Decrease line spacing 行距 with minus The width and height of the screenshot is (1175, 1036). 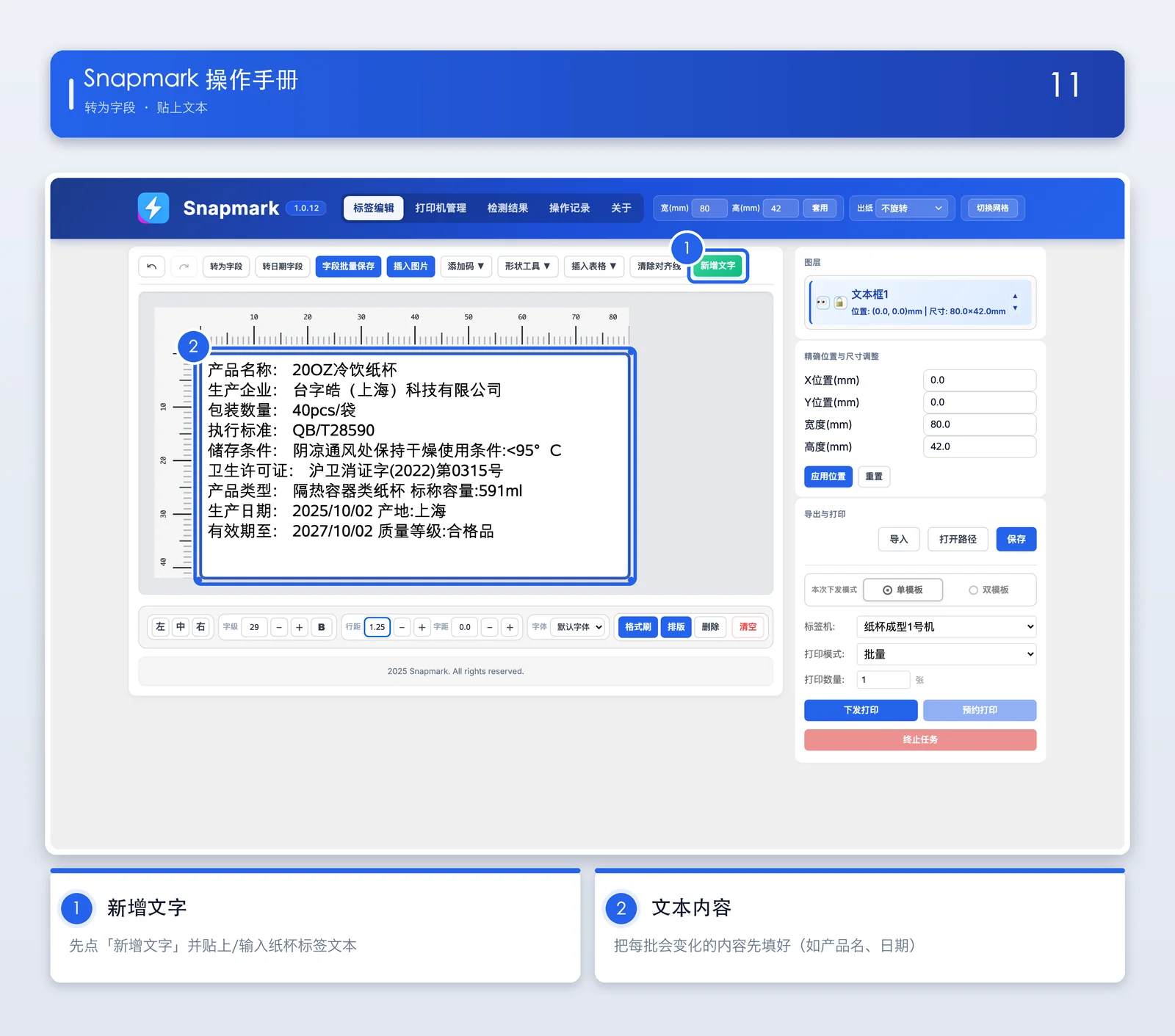402,627
